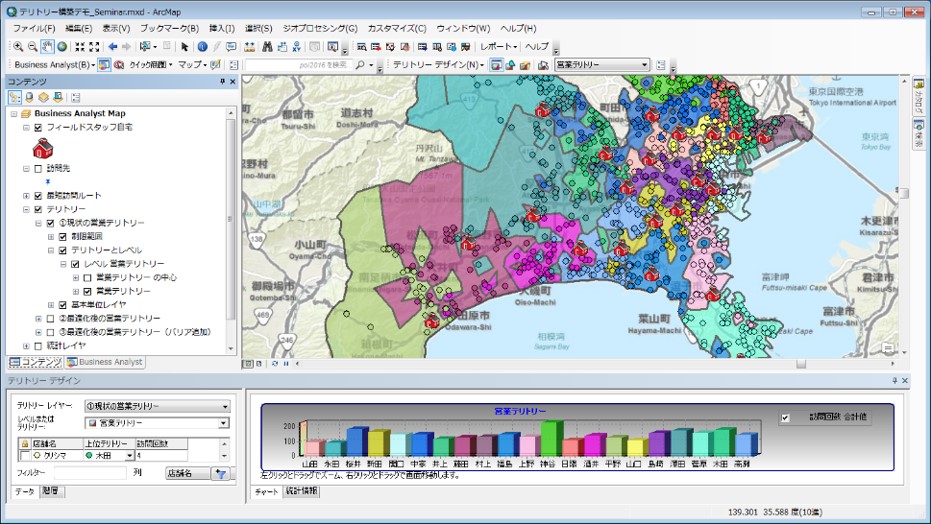Open the 営業テリトリー toolbar combo box
Image resolution: width=931 pixels, height=524 pixels.
(x=602, y=65)
